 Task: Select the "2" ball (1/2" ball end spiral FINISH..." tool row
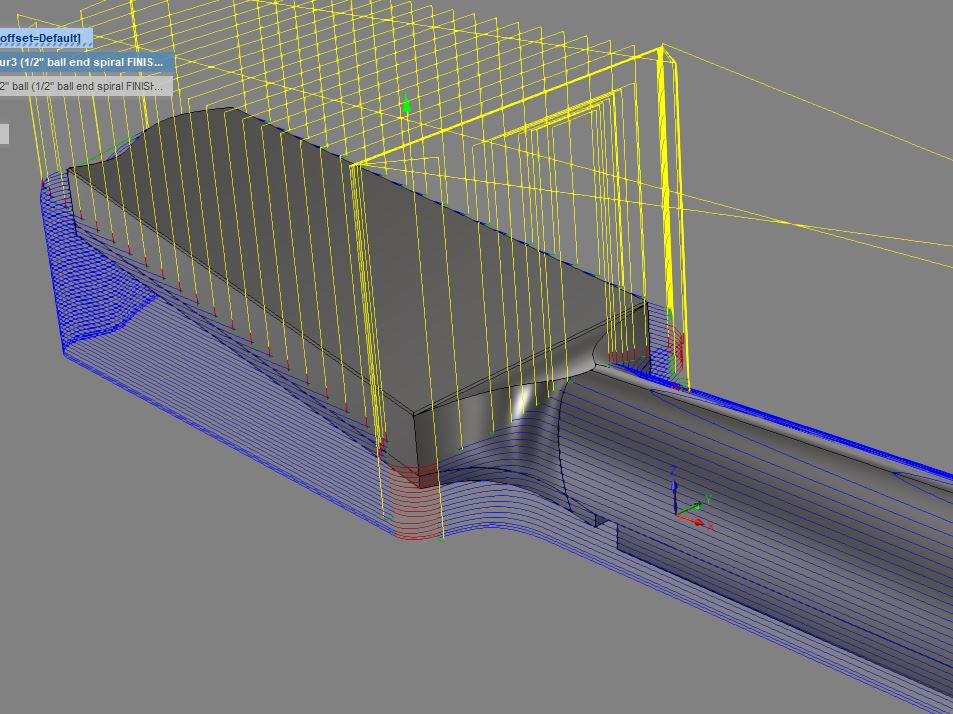pyautogui.click(x=86, y=86)
